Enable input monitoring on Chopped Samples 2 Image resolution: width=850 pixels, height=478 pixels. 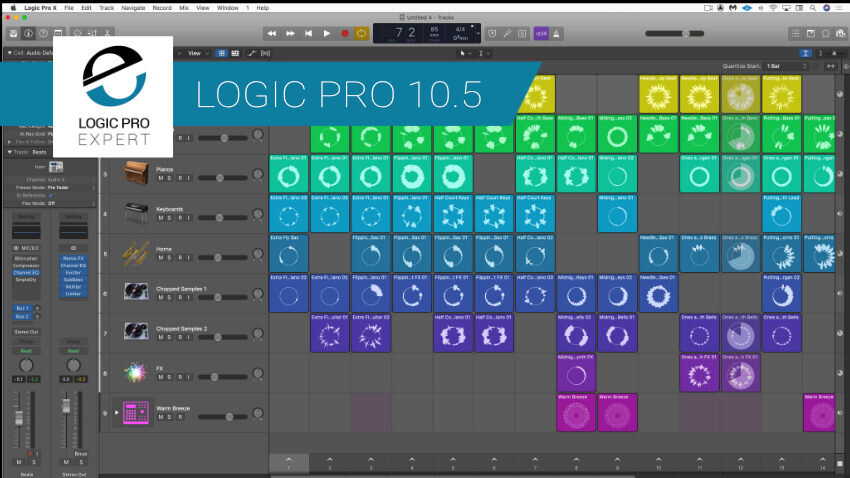pos(189,337)
